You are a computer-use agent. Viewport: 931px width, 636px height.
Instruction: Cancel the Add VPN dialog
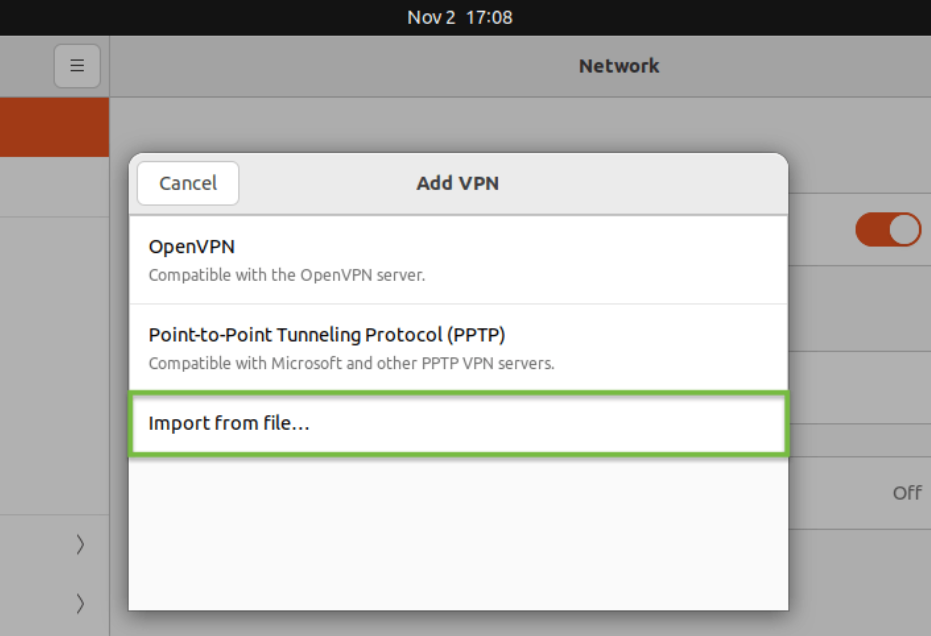point(187,183)
